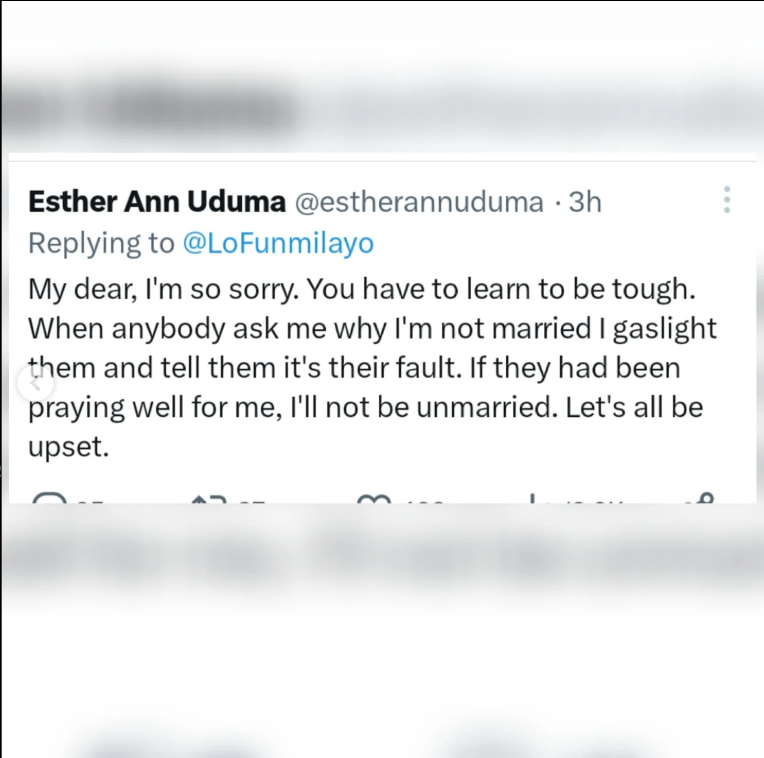The height and width of the screenshot is (758, 764).
Task: Click the reply count beside speech bubble
Action: [90, 501]
